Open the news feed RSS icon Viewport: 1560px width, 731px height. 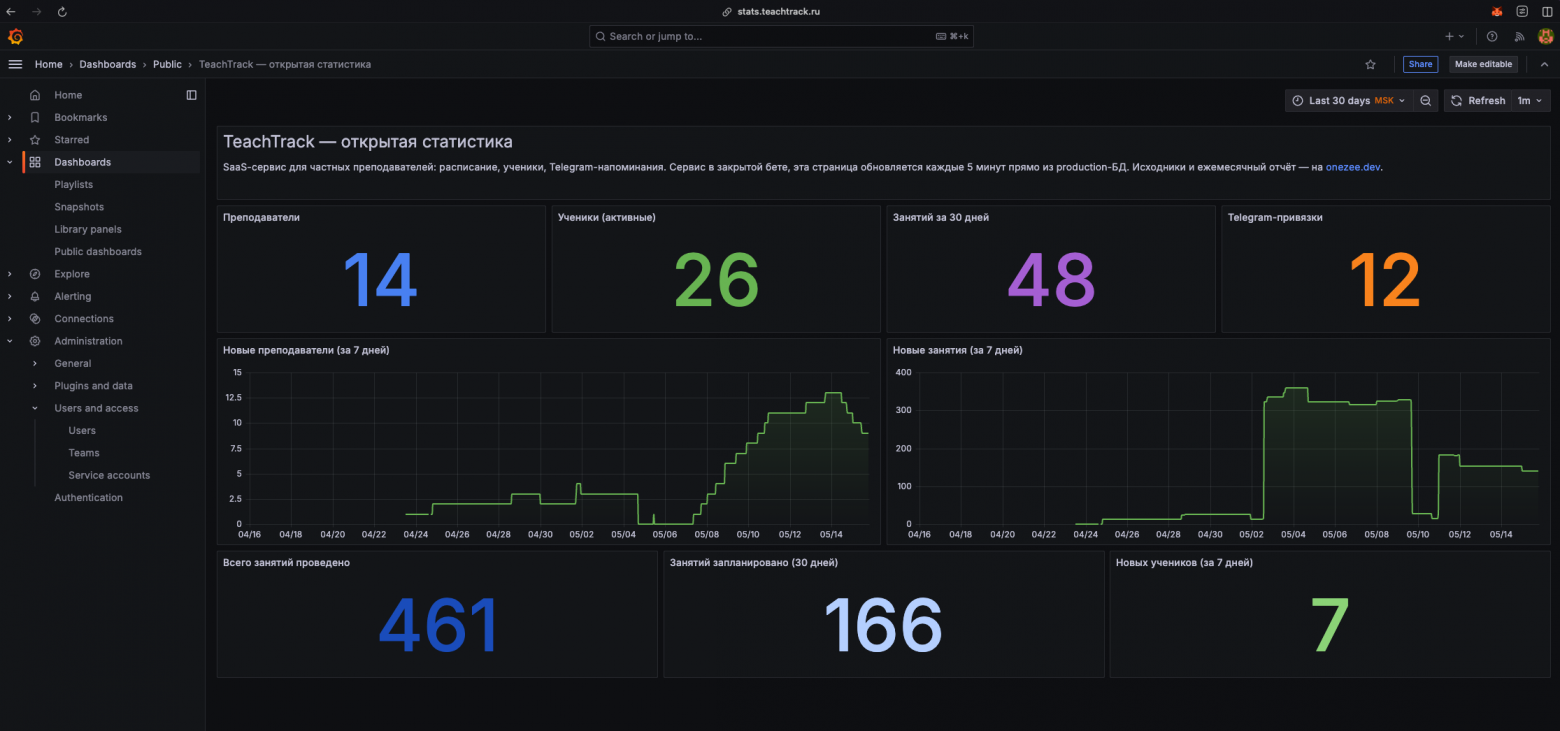1519,36
